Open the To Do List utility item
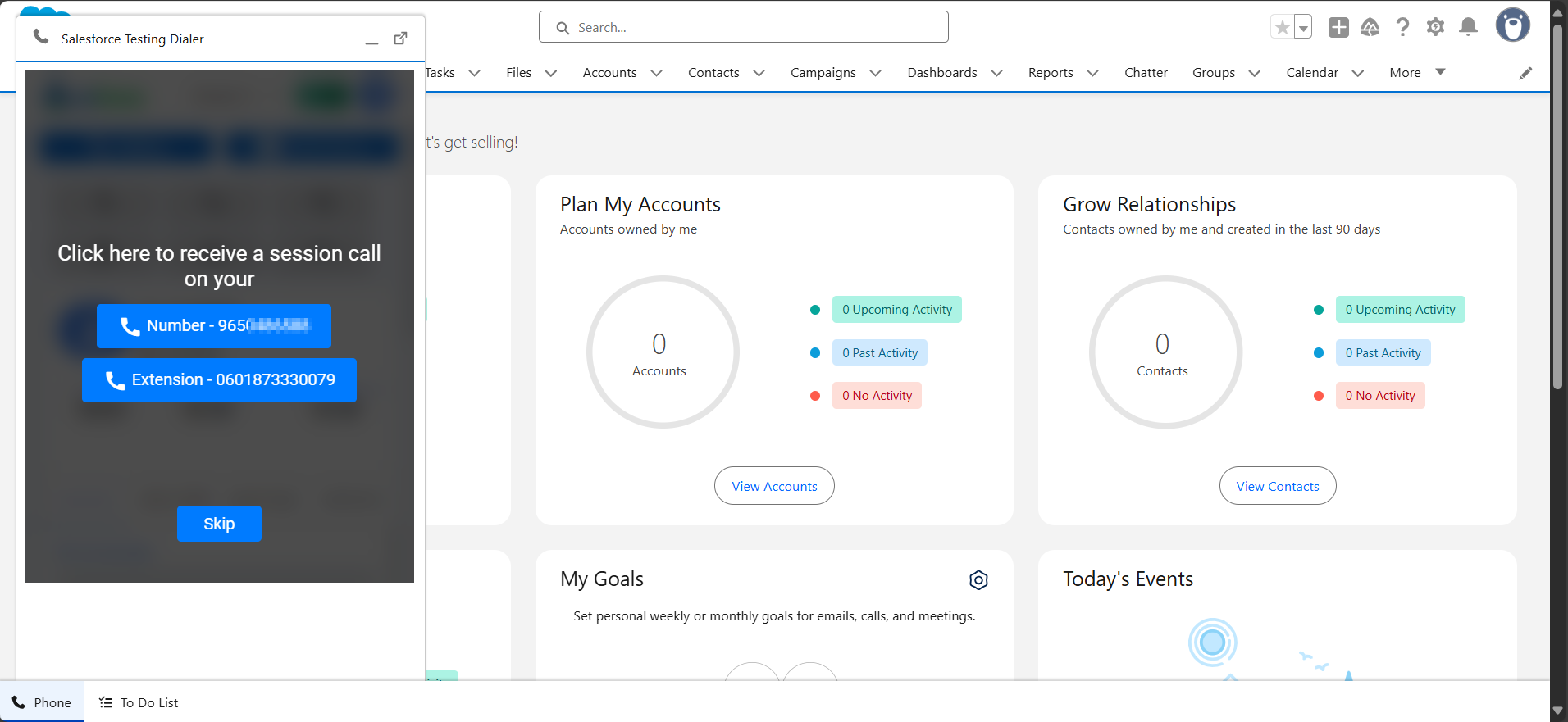Image resolution: width=1568 pixels, height=722 pixels. pos(139,702)
